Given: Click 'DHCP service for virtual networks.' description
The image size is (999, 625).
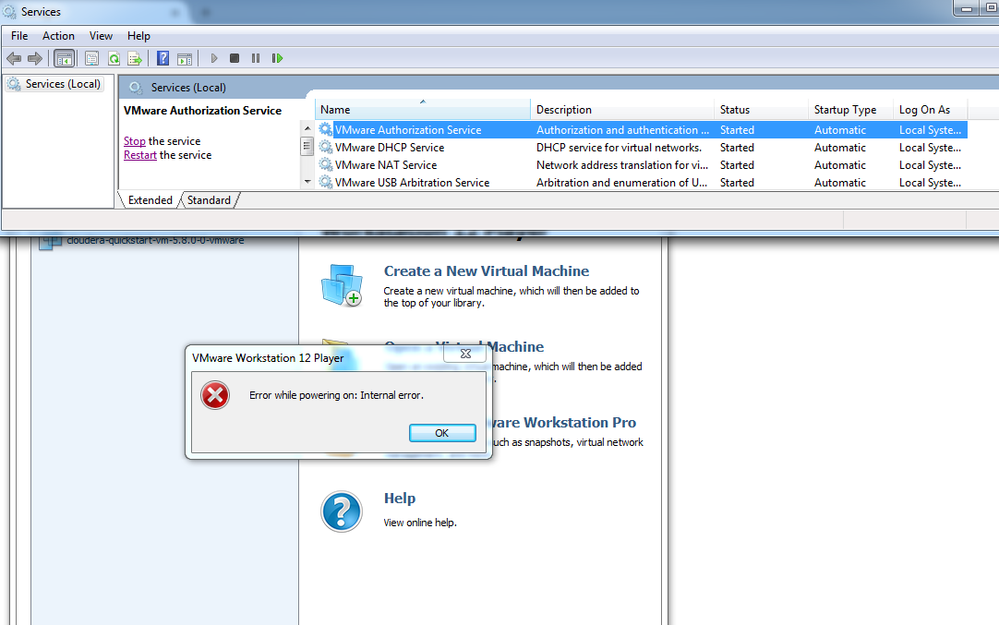Looking at the screenshot, I should (x=619, y=147).
